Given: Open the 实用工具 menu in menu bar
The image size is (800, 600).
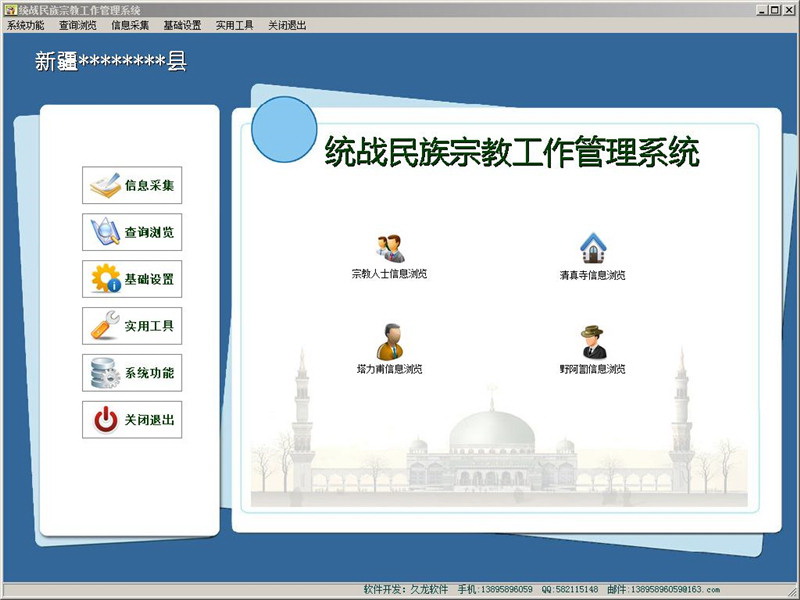Looking at the screenshot, I should point(235,25).
